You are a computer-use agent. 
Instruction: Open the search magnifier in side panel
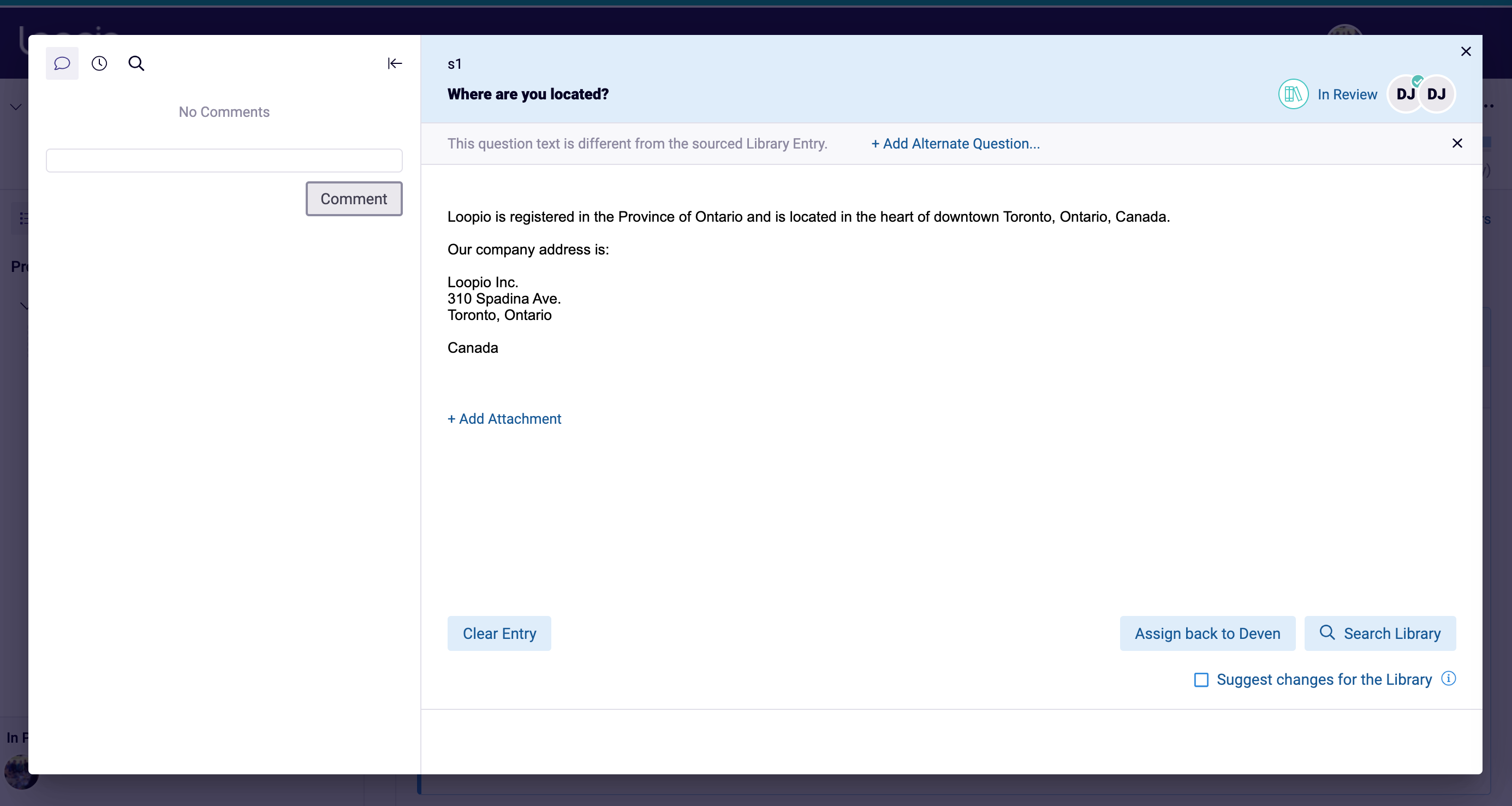pos(136,63)
